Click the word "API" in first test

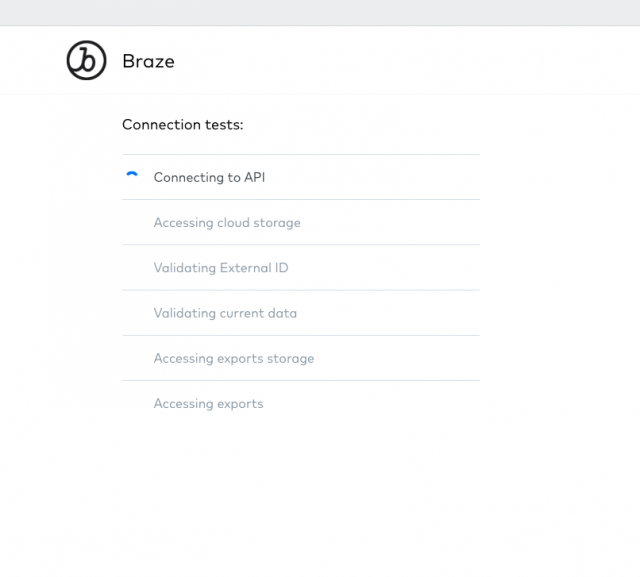click(254, 177)
